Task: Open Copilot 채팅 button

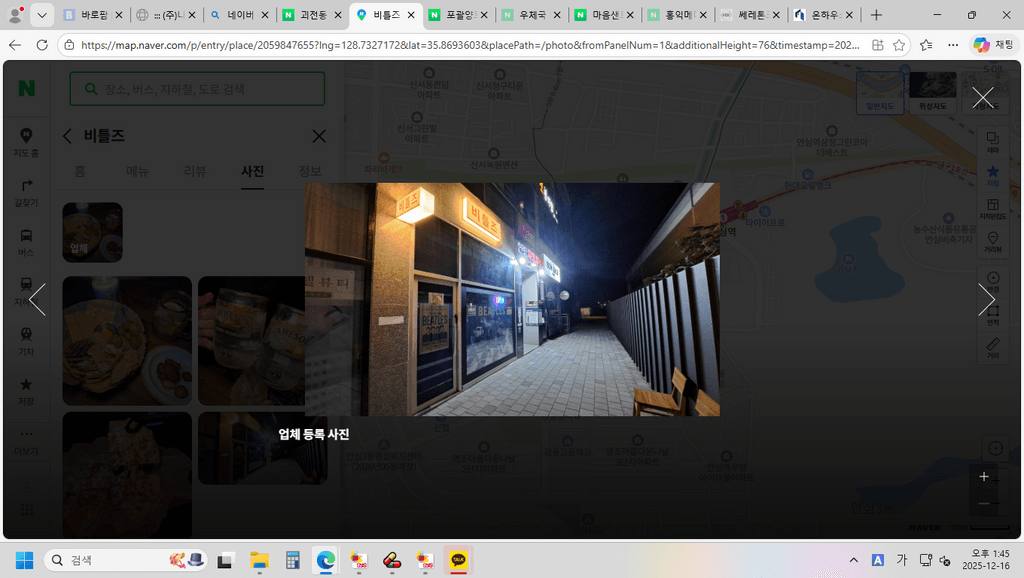Action: 993,45
